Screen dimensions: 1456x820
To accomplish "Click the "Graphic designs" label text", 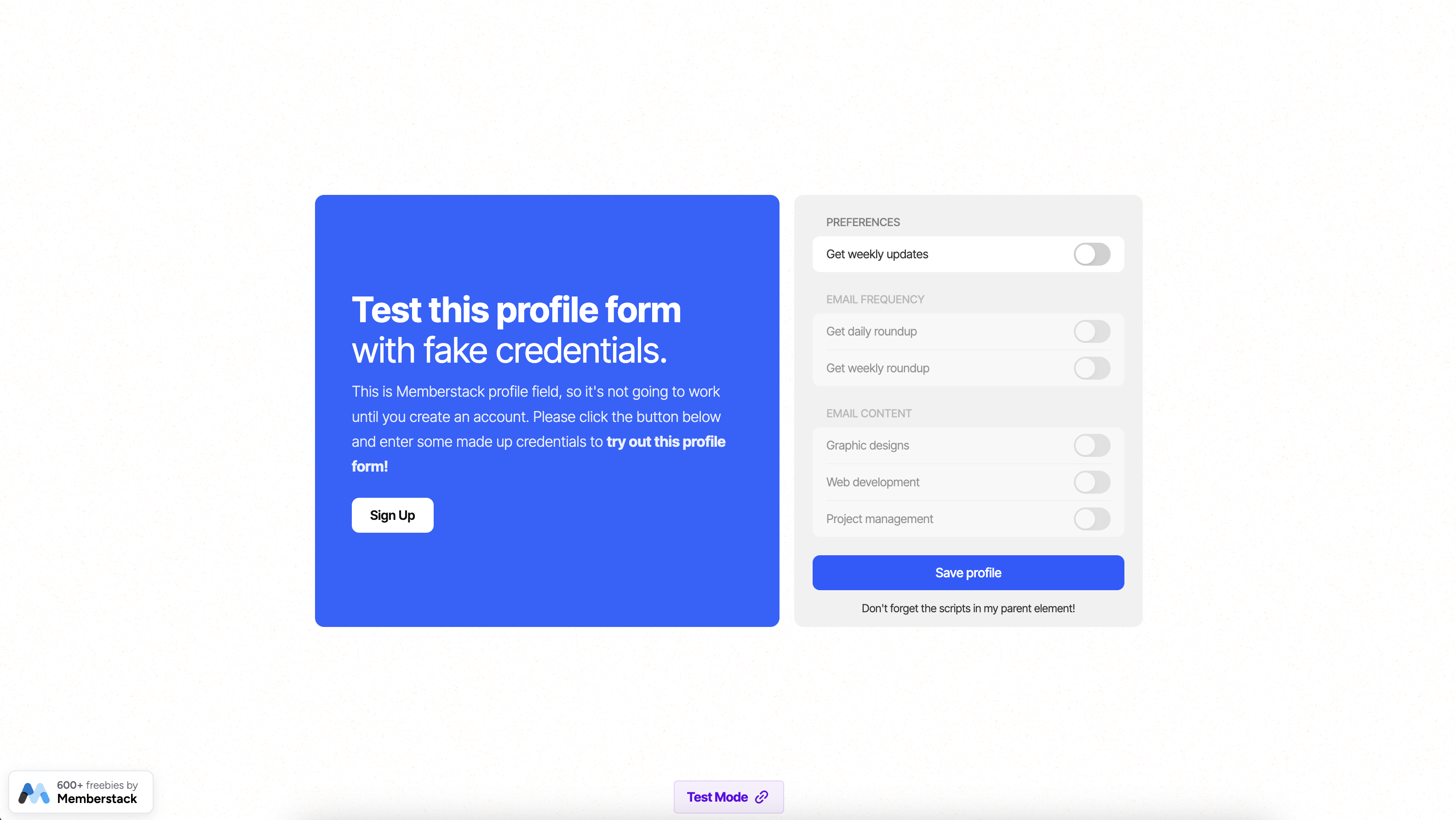I will 867,445.
